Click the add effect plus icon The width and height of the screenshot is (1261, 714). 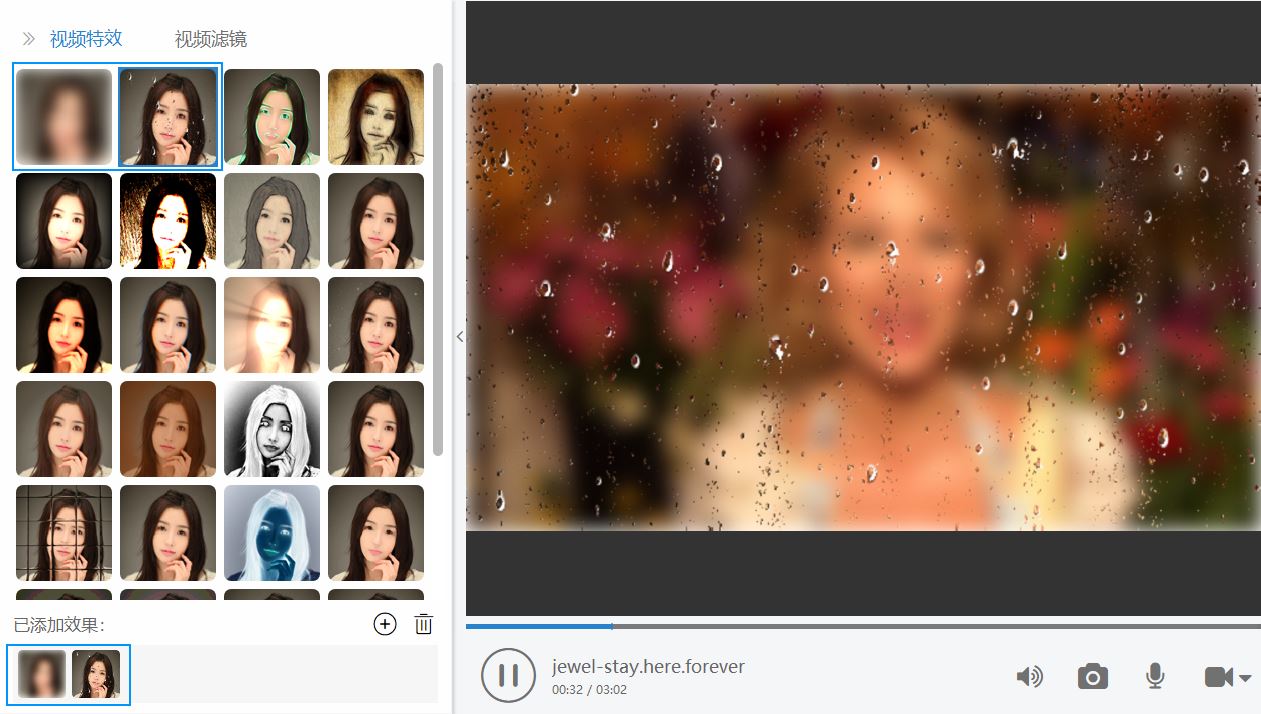click(385, 624)
